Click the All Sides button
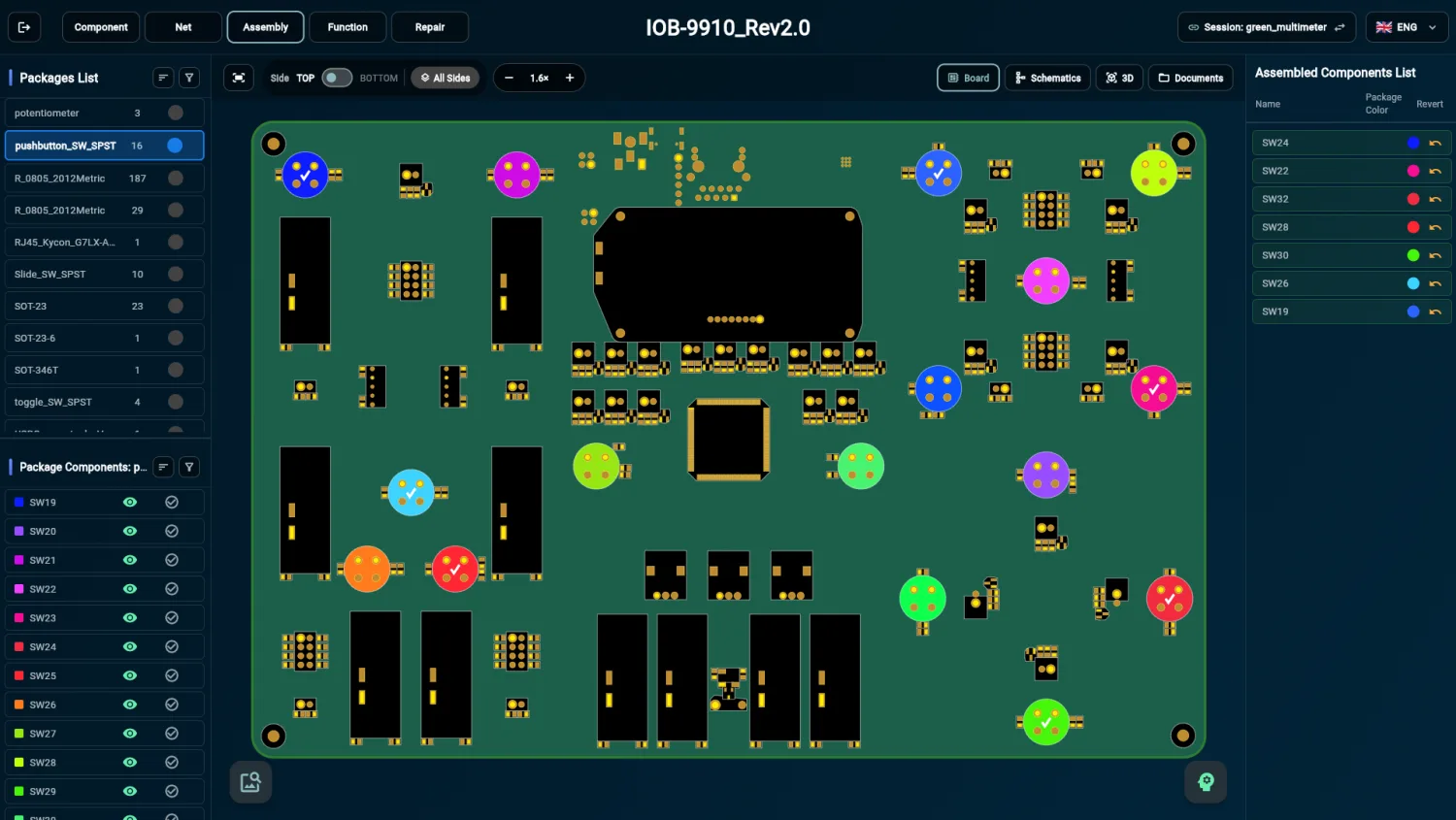This screenshot has height=820, width=1456. pos(446,78)
